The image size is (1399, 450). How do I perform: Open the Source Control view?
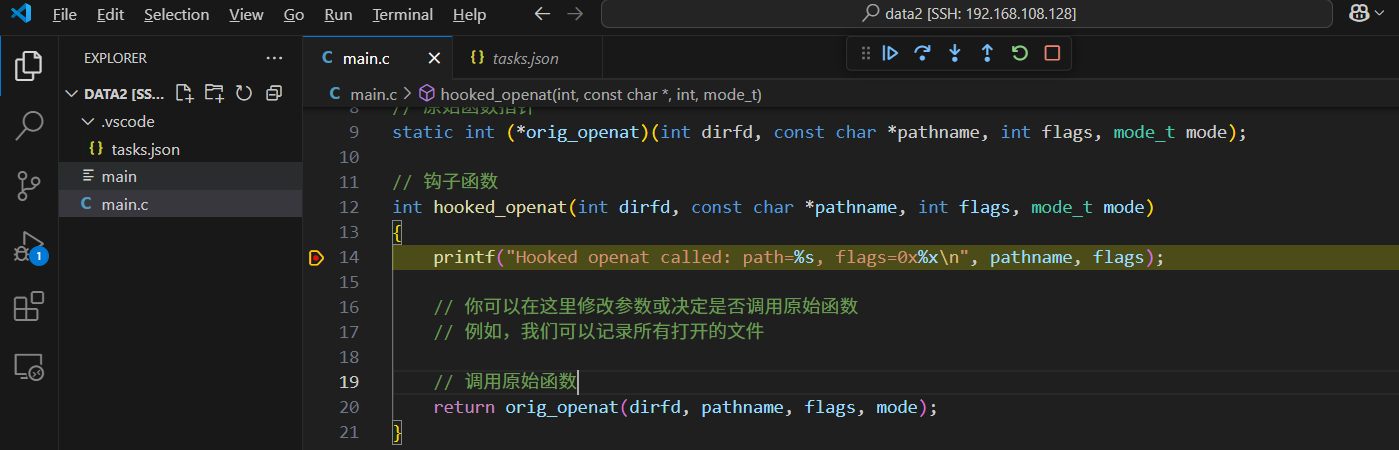tap(29, 186)
